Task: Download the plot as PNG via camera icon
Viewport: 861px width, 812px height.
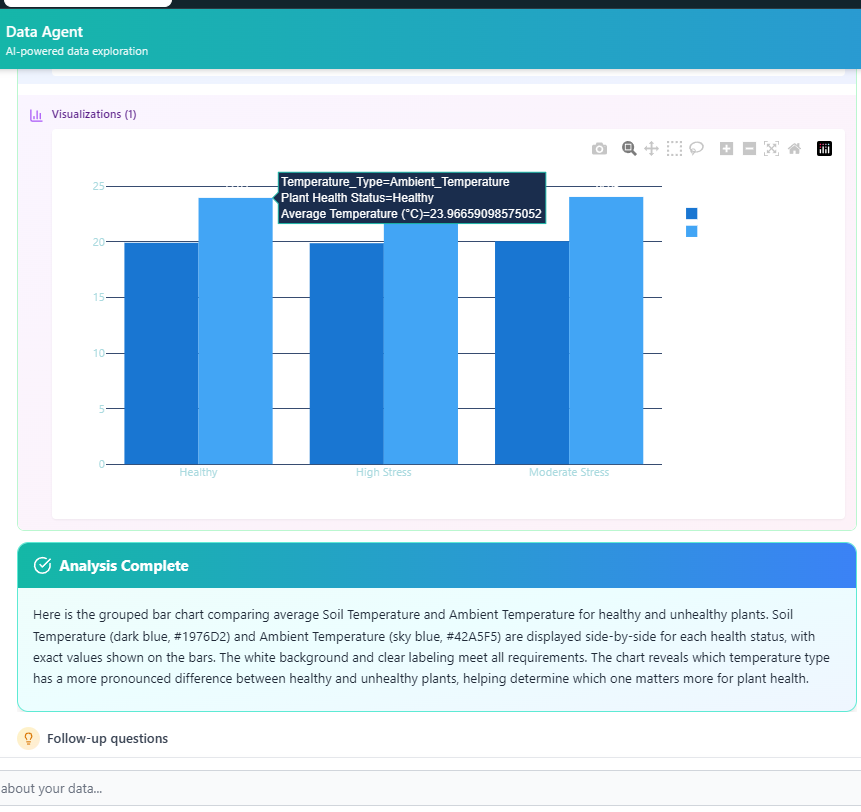Action: (x=599, y=149)
